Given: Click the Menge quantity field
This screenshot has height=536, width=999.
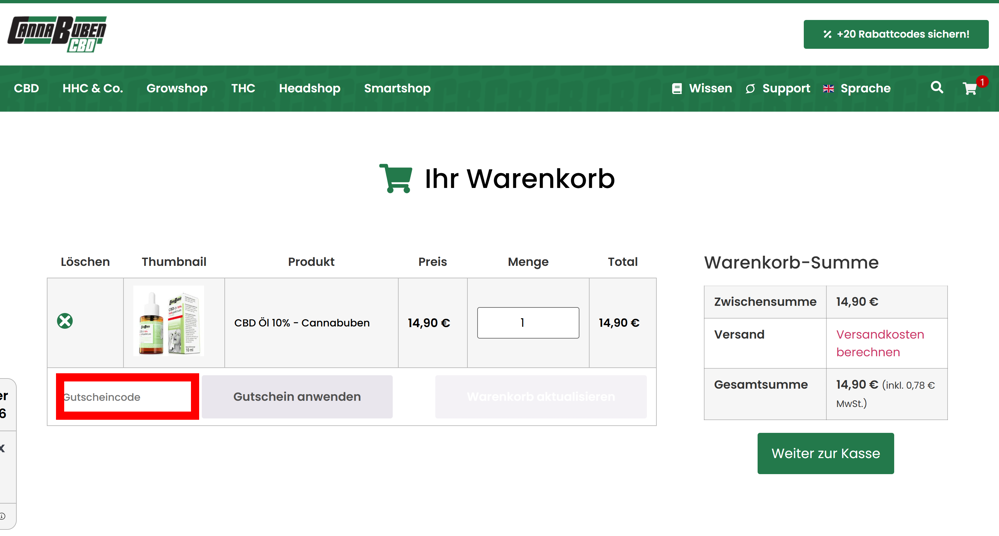Looking at the screenshot, I should (528, 322).
